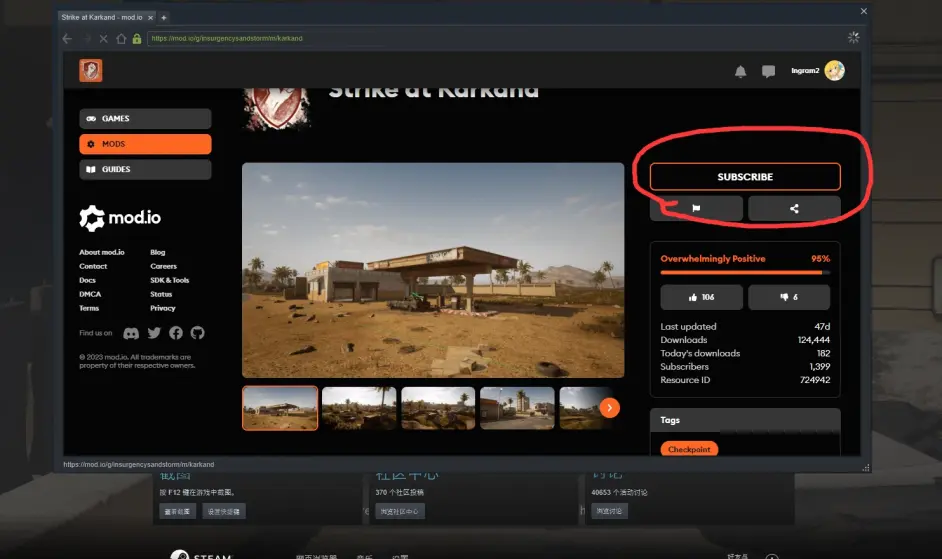Open the mod.io GitHub icon
This screenshot has width=942, height=559.
(197, 333)
